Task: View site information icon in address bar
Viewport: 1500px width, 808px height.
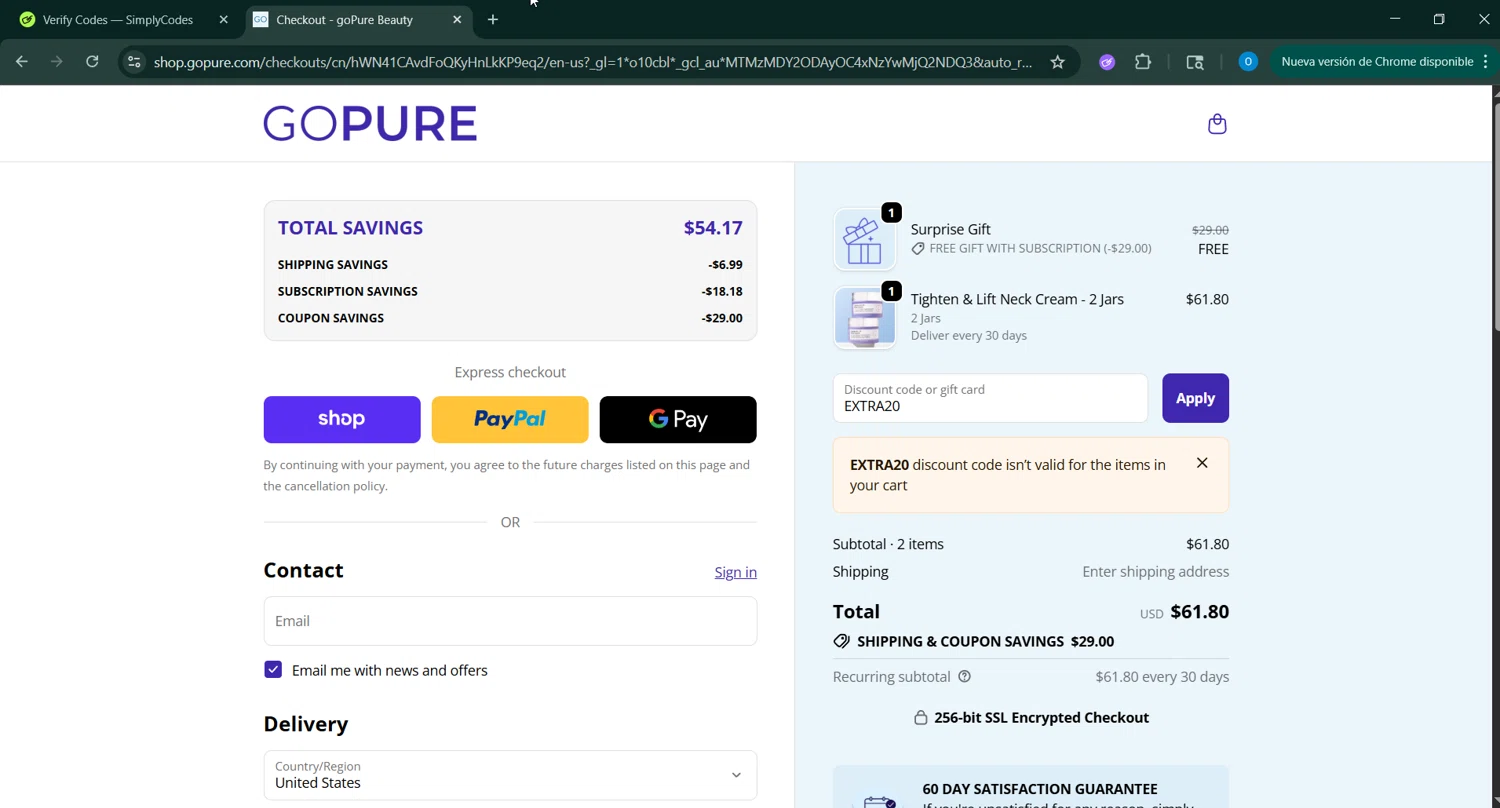Action: 134,62
